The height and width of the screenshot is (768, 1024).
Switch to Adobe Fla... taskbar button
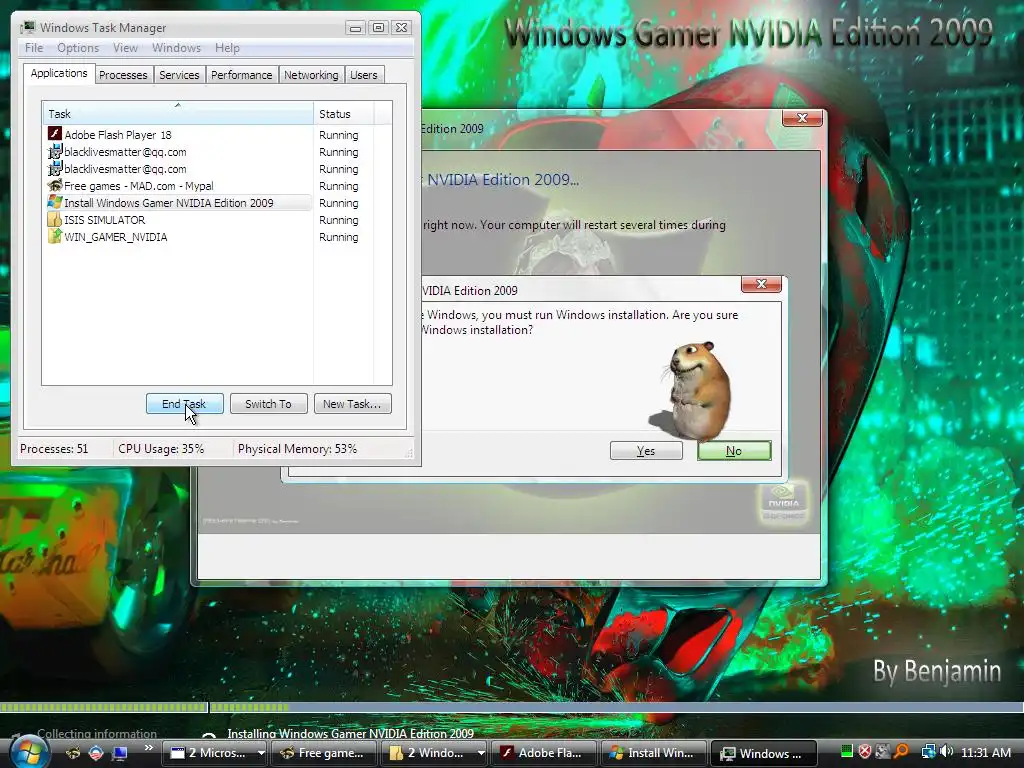543,753
